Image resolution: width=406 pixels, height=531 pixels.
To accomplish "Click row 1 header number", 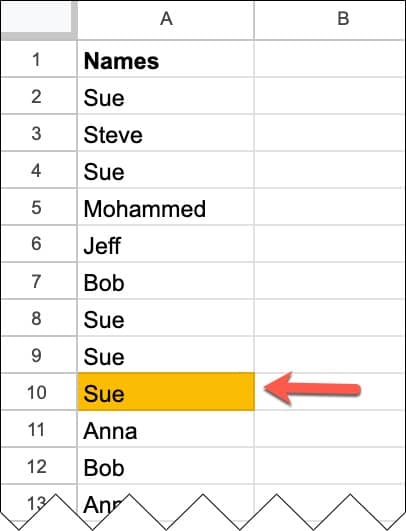I will point(39,59).
